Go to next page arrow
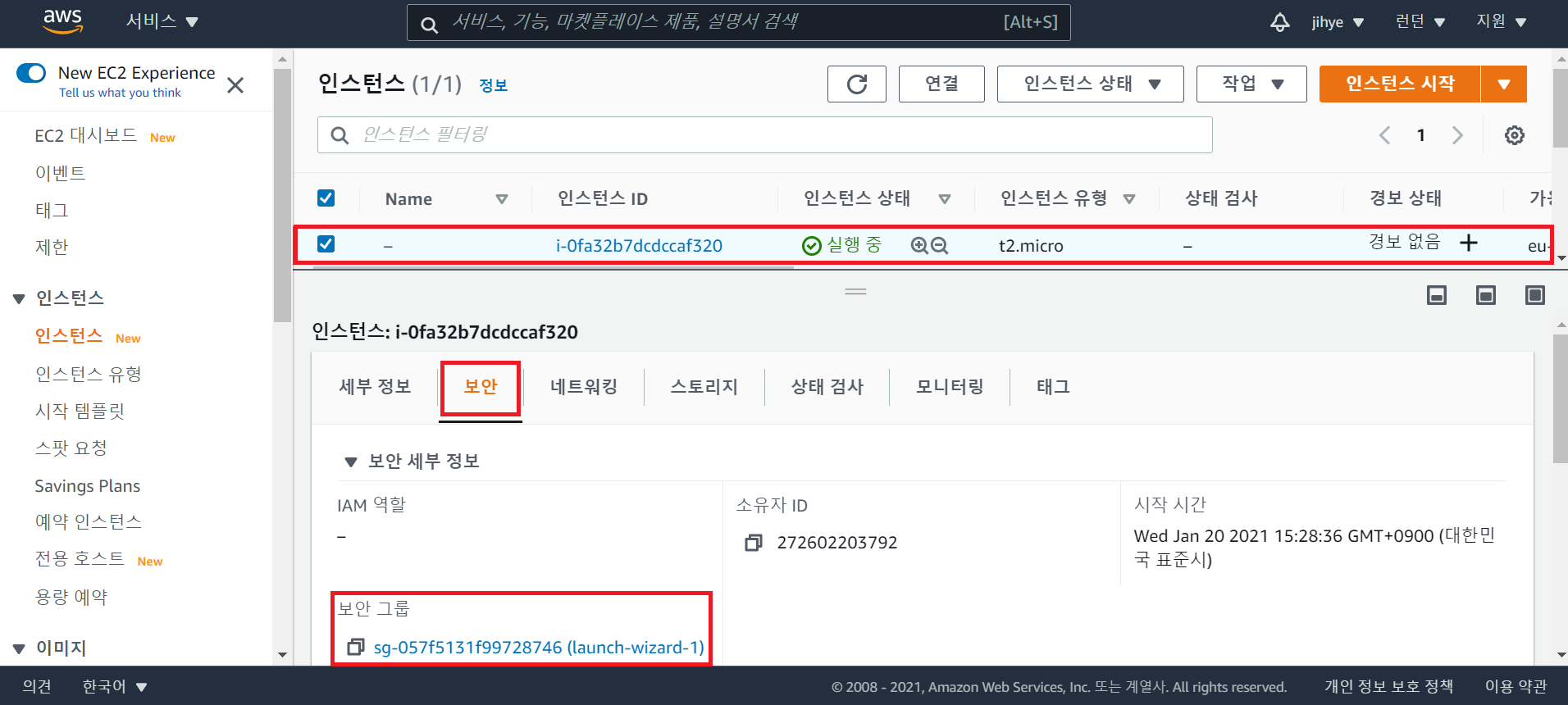Image resolution: width=1568 pixels, height=705 pixels. [1457, 135]
